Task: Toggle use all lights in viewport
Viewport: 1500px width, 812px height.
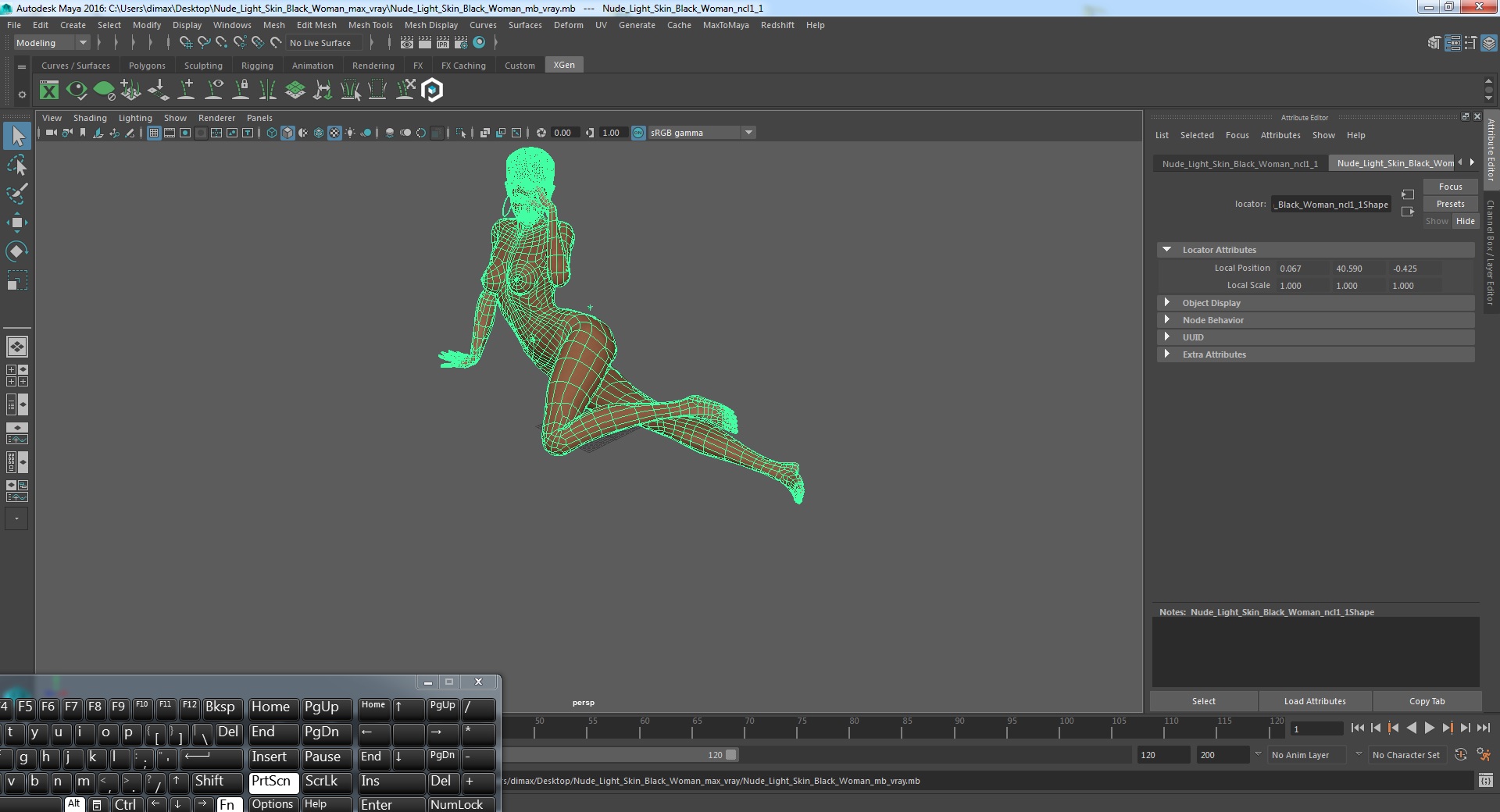Action: click(350, 133)
